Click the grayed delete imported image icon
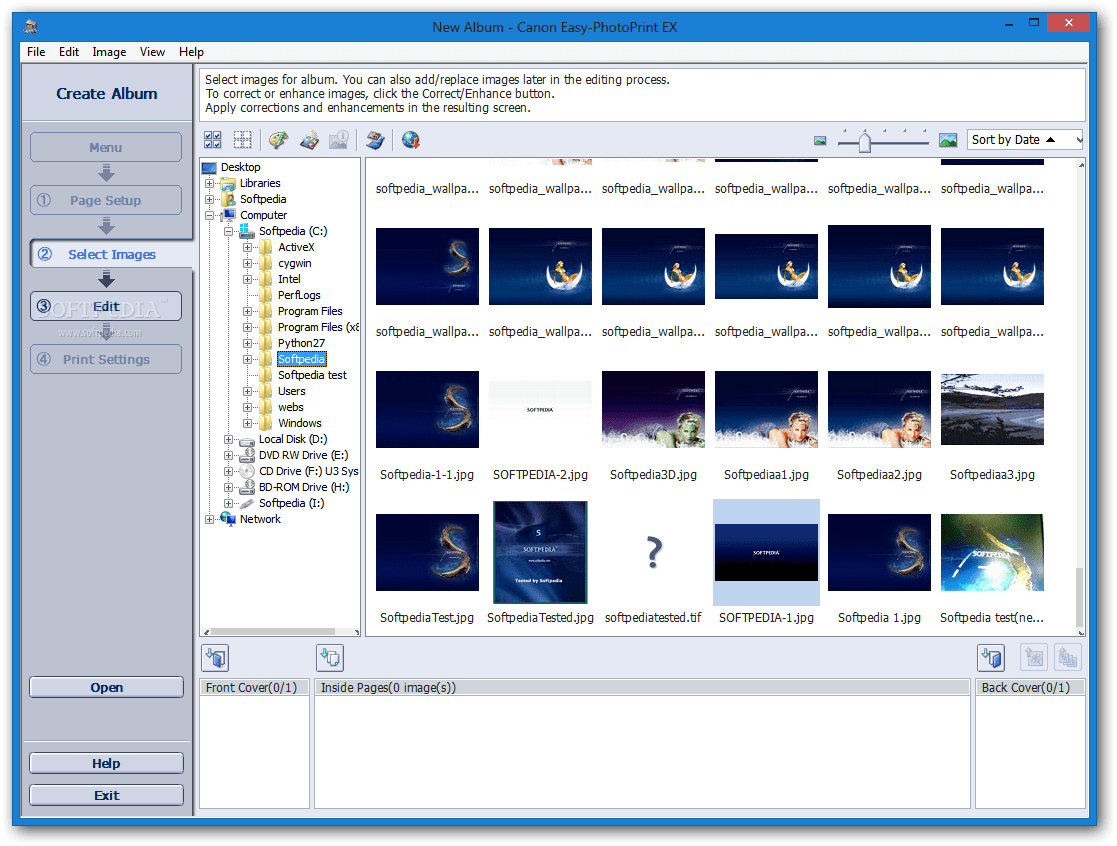The height and width of the screenshot is (846, 1117). 1034,657
